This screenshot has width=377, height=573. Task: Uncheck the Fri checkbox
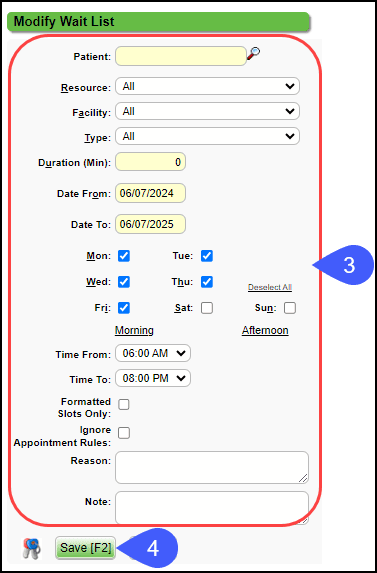click(x=124, y=308)
